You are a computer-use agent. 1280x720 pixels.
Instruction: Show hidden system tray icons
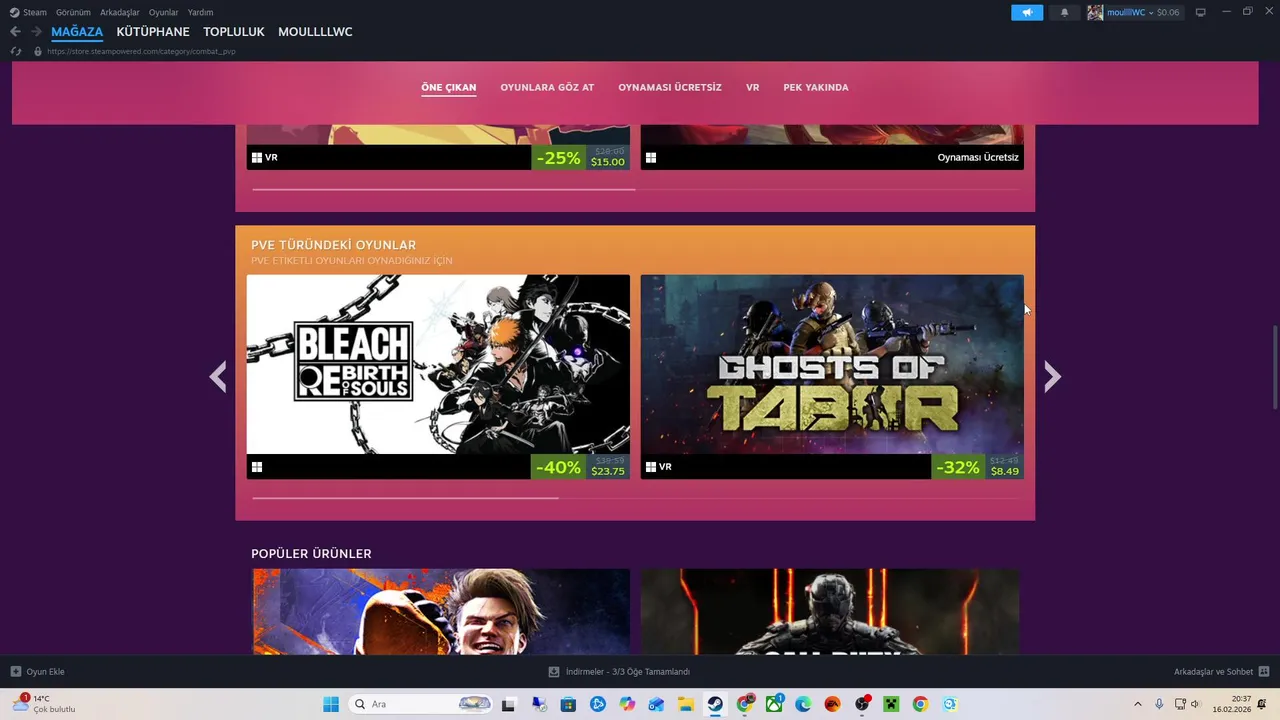click(1137, 704)
